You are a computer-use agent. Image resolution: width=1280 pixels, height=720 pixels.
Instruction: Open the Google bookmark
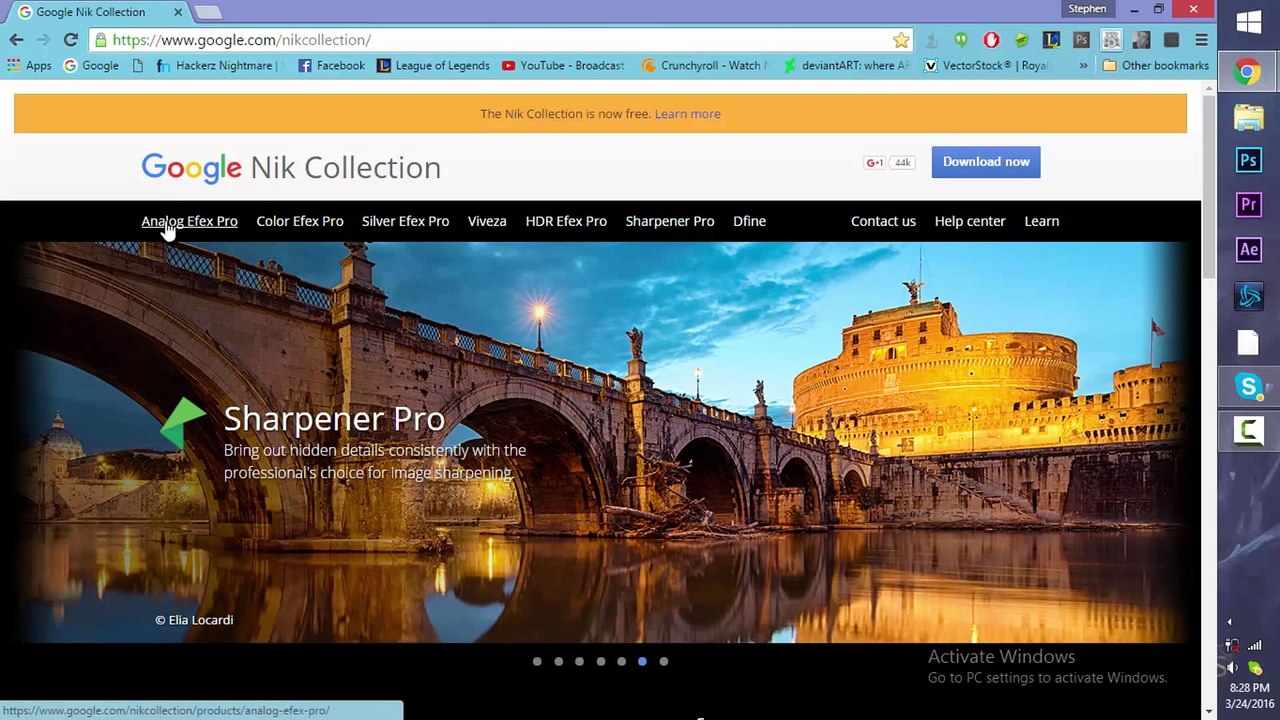[x=91, y=66]
